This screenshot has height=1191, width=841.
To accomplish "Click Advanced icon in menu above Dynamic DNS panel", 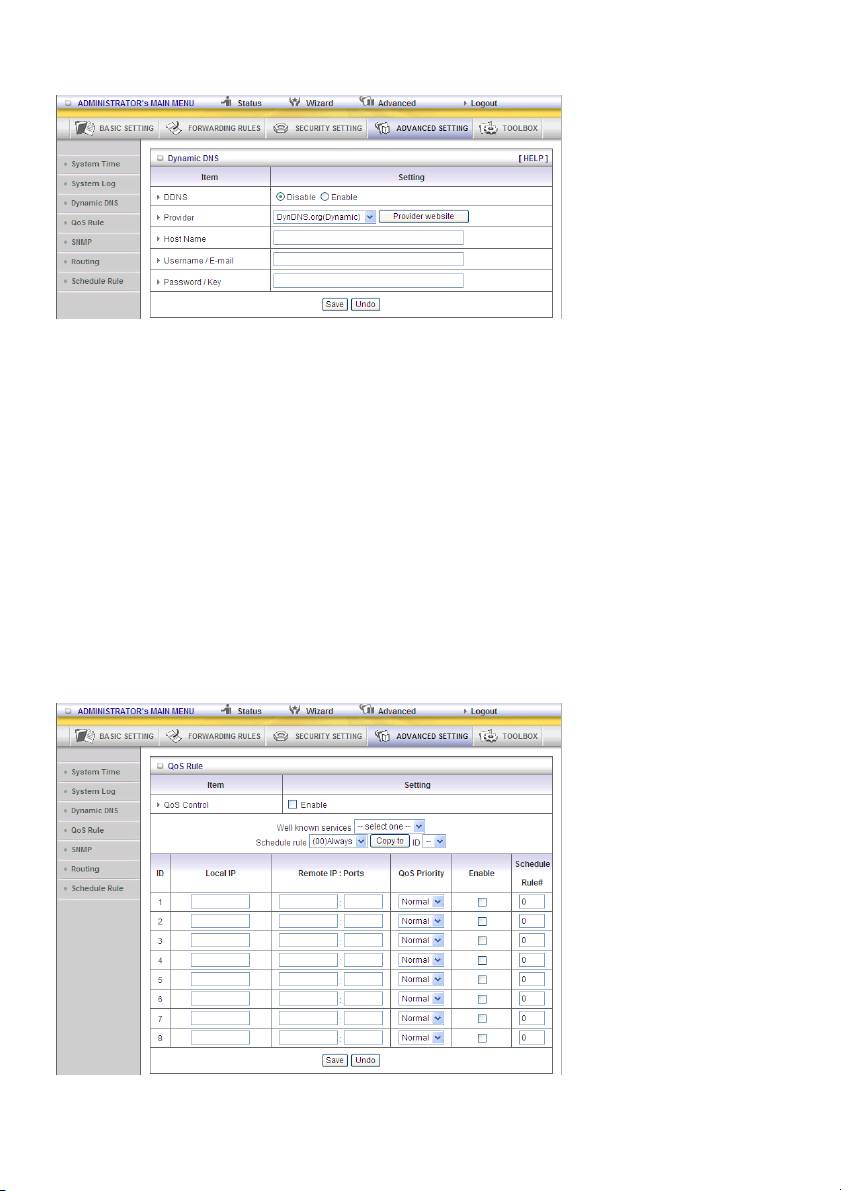I will [366, 102].
